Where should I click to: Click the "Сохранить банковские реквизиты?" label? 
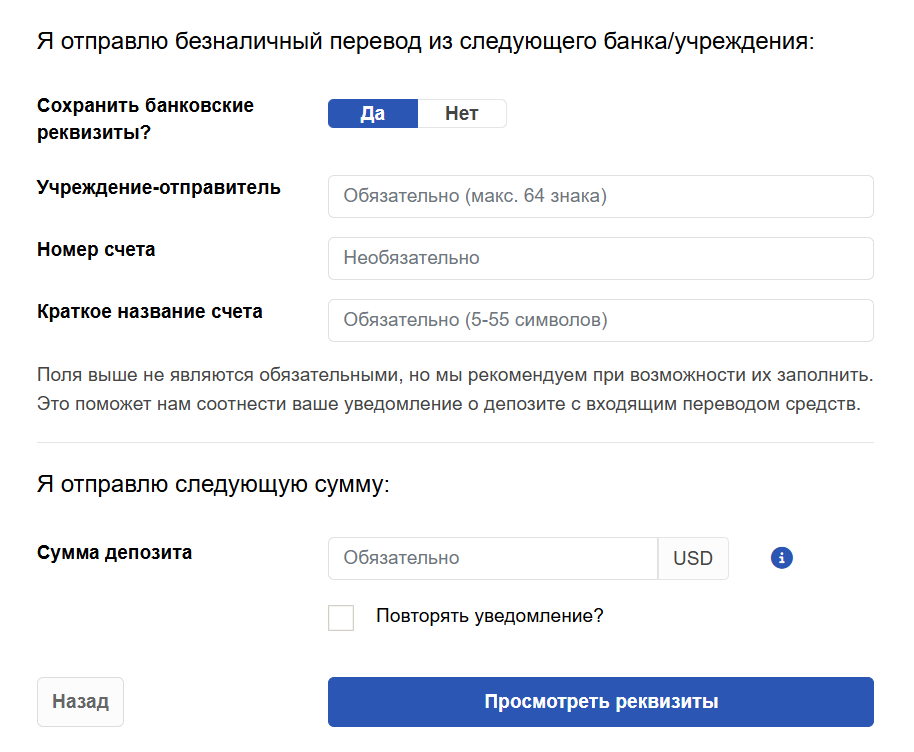coord(145,119)
